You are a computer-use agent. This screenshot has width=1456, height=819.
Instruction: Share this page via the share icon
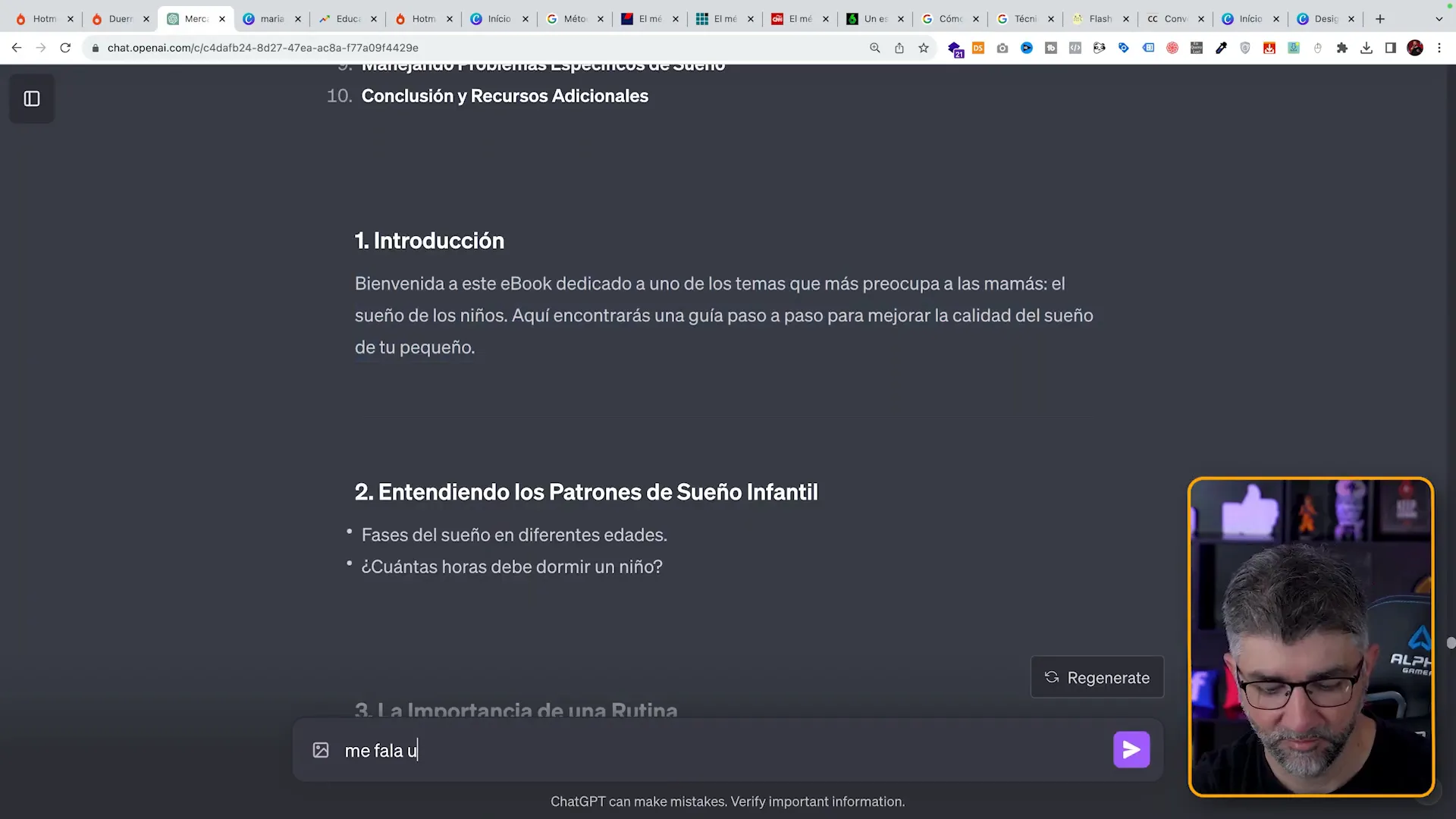point(899,48)
